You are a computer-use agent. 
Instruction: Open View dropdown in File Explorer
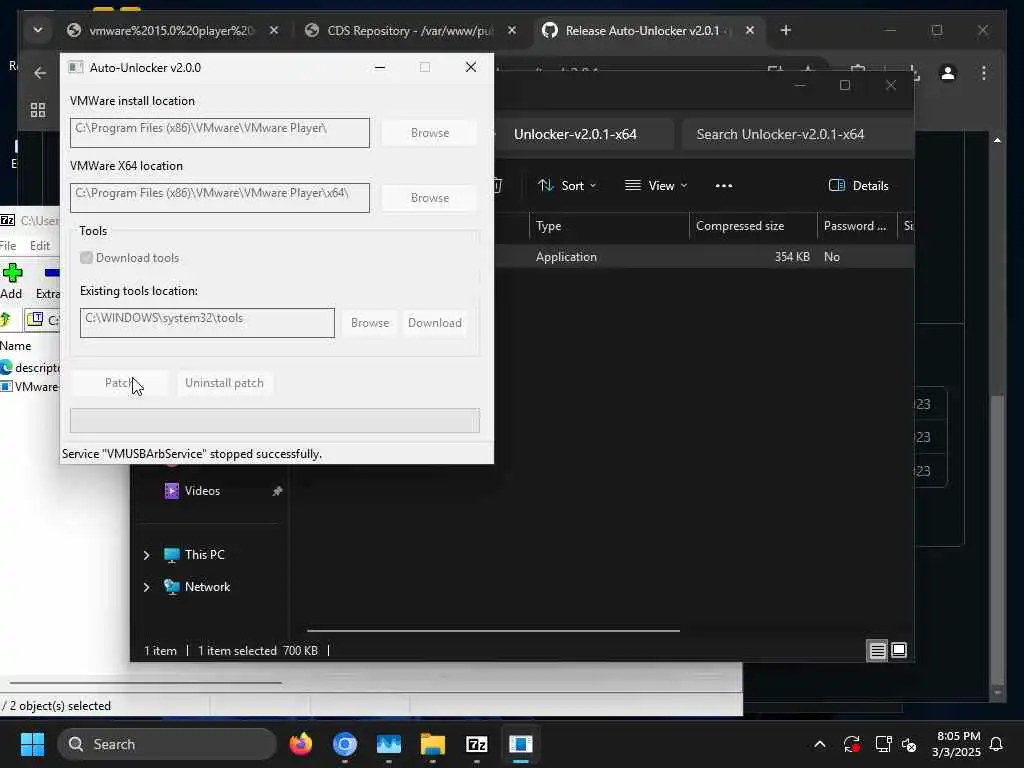[x=656, y=185]
